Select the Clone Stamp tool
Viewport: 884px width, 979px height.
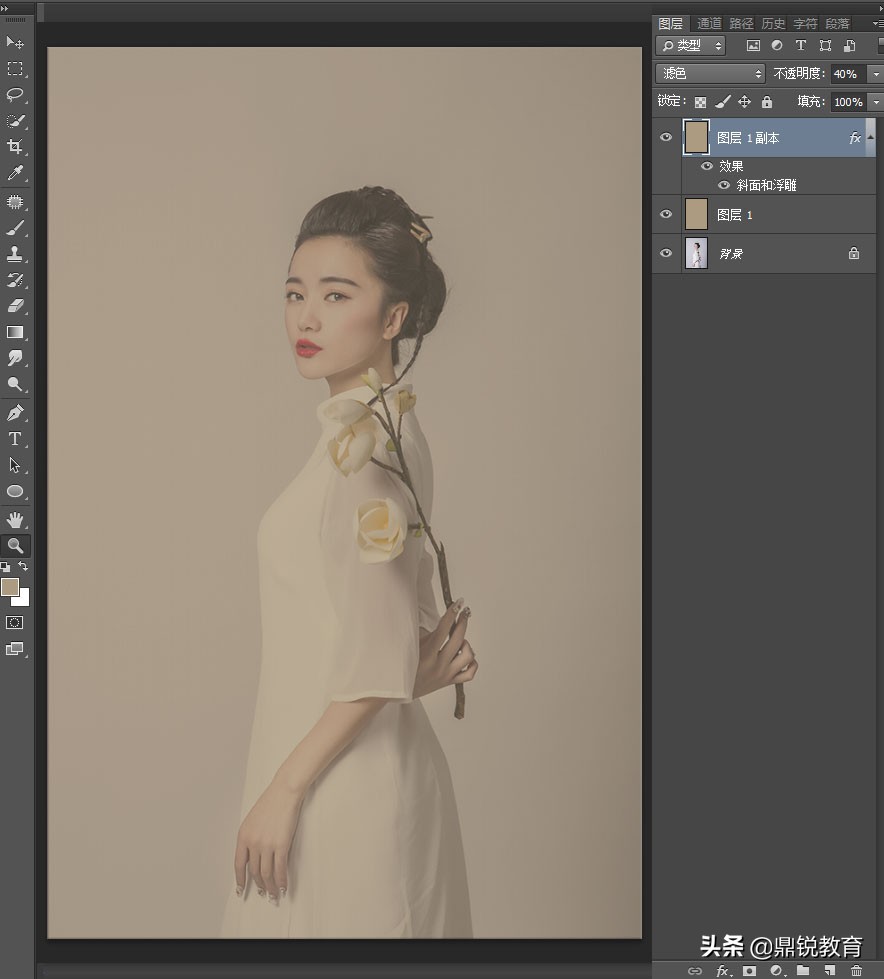coord(14,253)
